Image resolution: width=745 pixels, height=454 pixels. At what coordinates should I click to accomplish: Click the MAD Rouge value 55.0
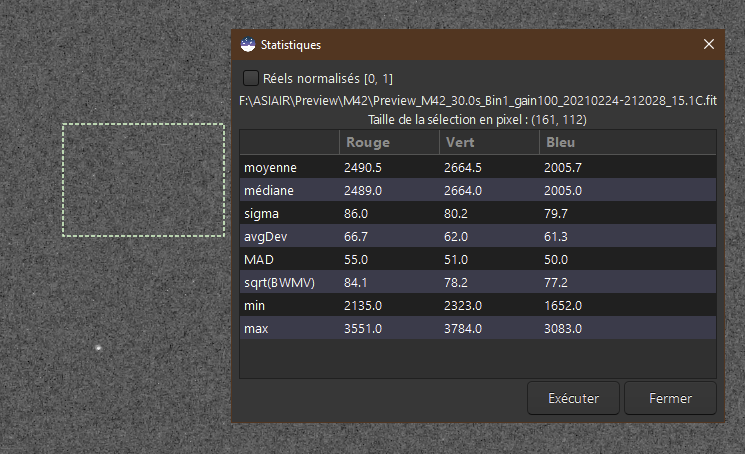coord(356,260)
